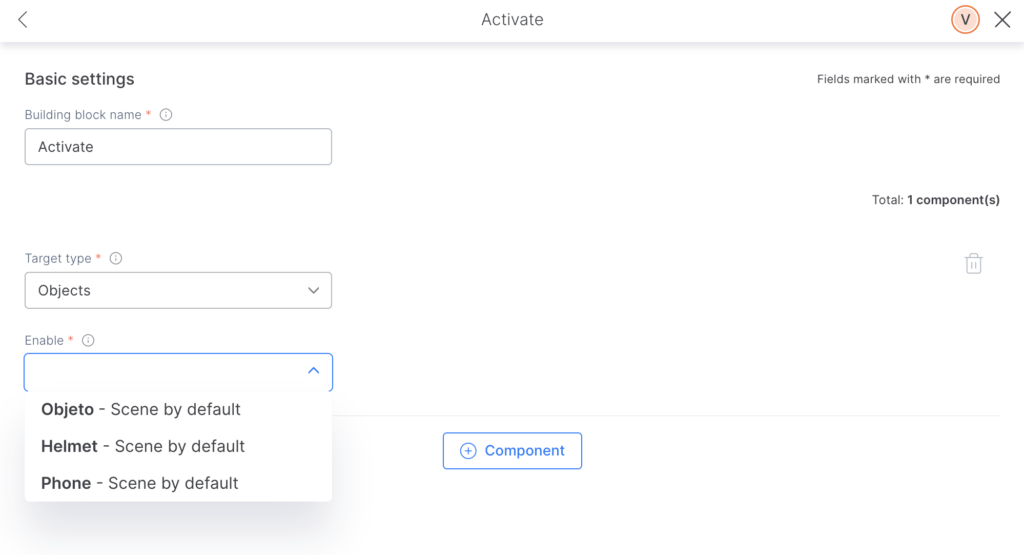Add a new Component

coord(512,451)
